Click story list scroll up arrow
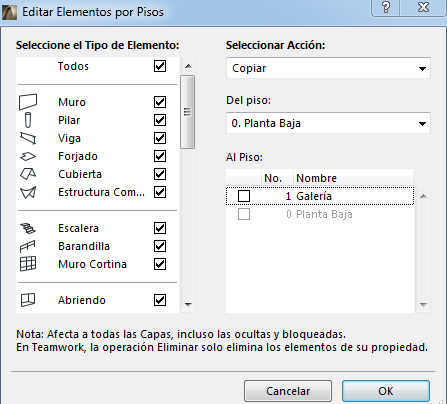The height and width of the screenshot is (404, 447). coord(423,196)
